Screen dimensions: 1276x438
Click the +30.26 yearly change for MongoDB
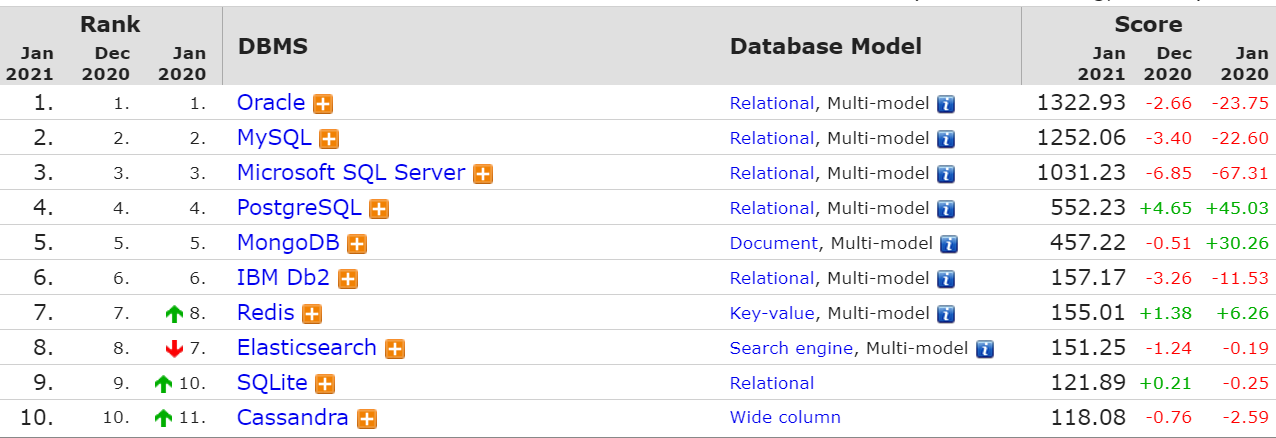click(1237, 243)
